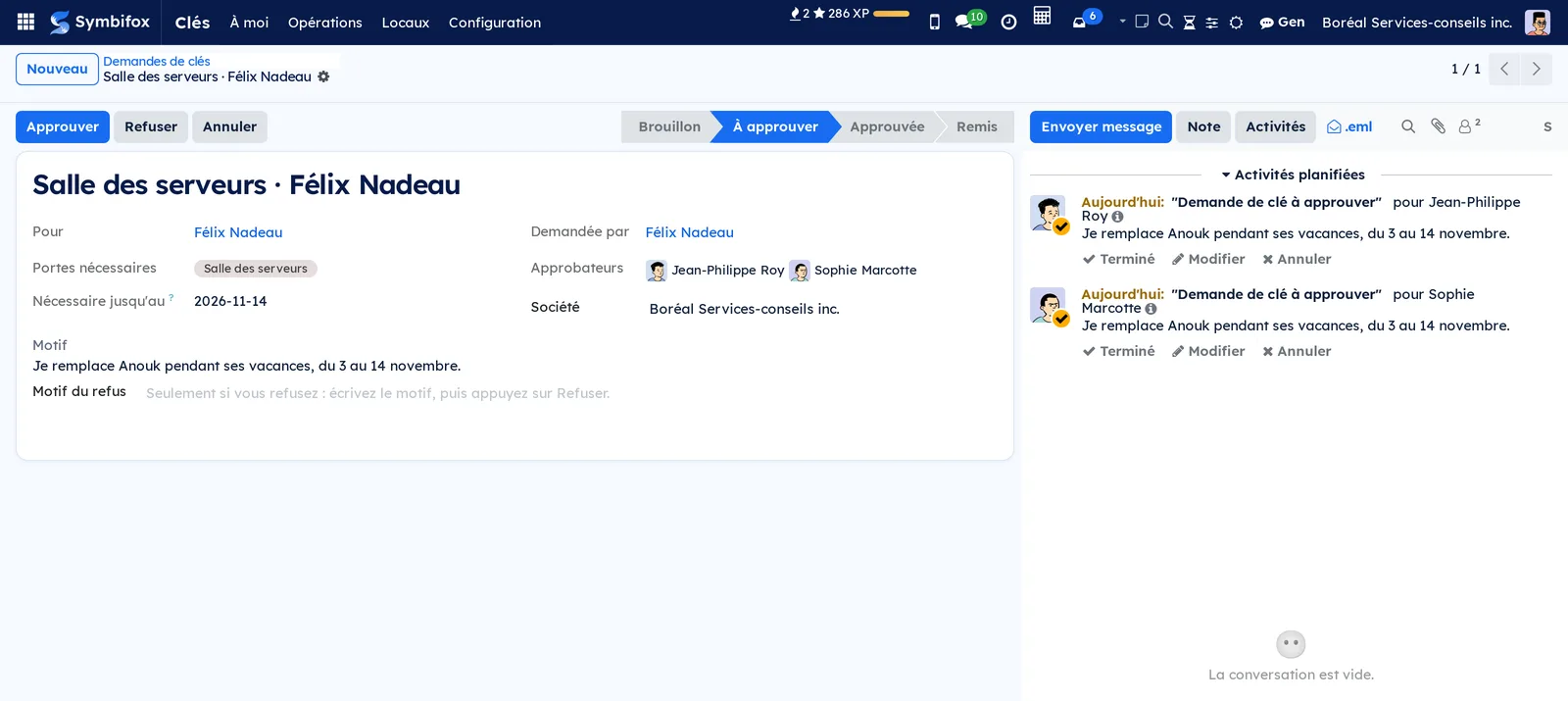
Task: Open the inbox icon with badge 6
Action: [x=1086, y=20]
